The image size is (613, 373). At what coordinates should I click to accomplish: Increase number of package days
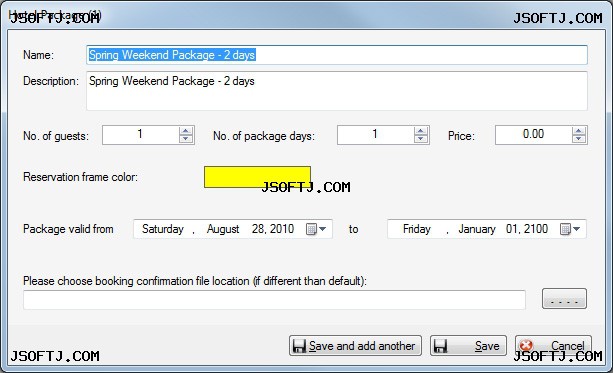coord(421,131)
